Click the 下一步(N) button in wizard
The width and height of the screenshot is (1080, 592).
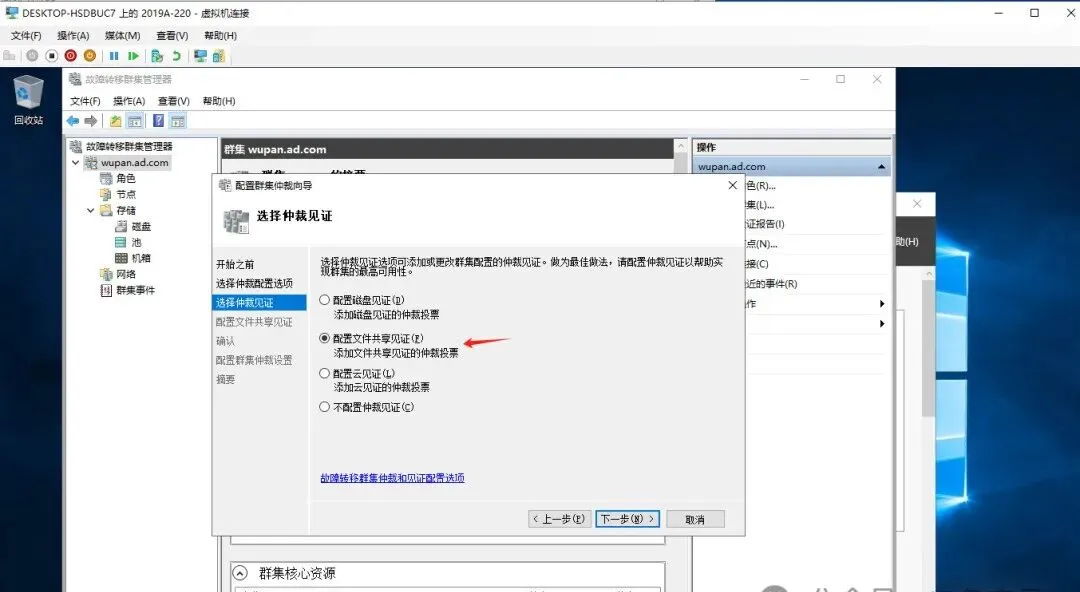pyautogui.click(x=627, y=519)
